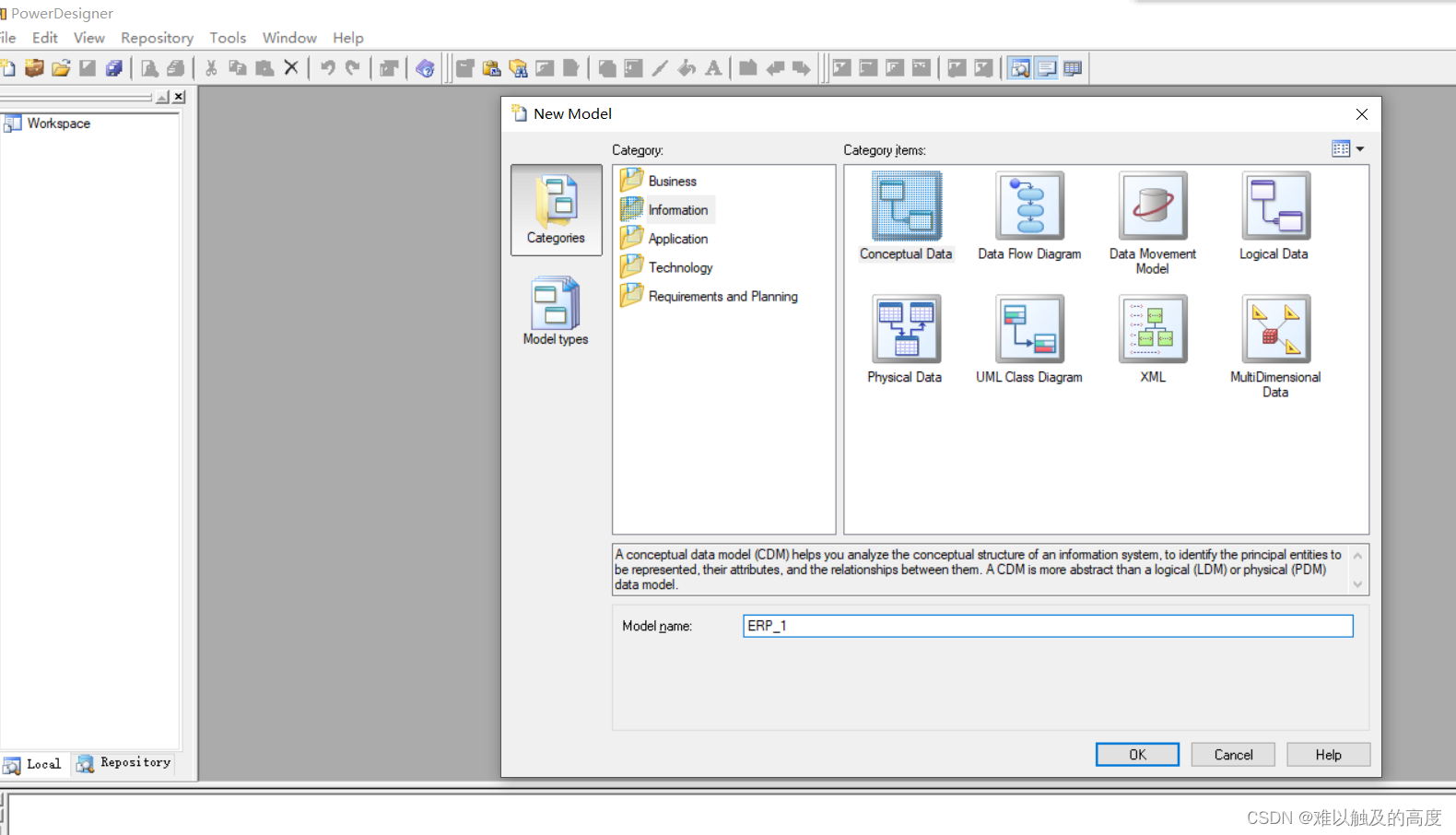Select the XML model item
This screenshot has height=835, width=1456.
coord(1153,340)
